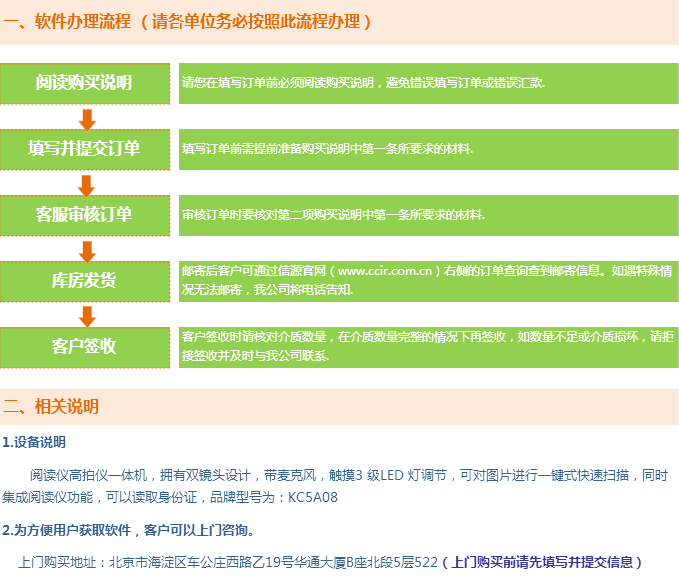Click the 二、相关说明 section header
This screenshot has width=679, height=578.
[x=51, y=407]
